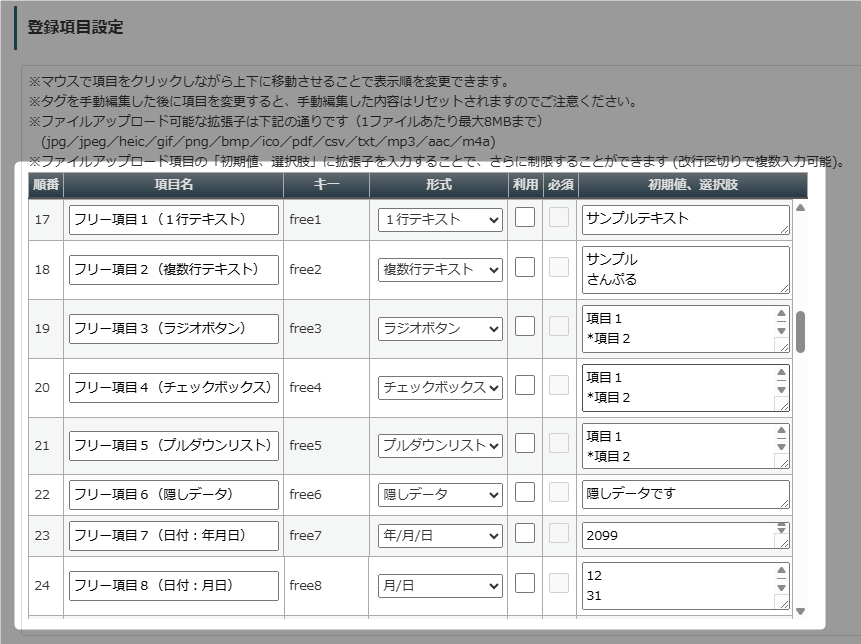Click the free2 key text

coord(305,270)
